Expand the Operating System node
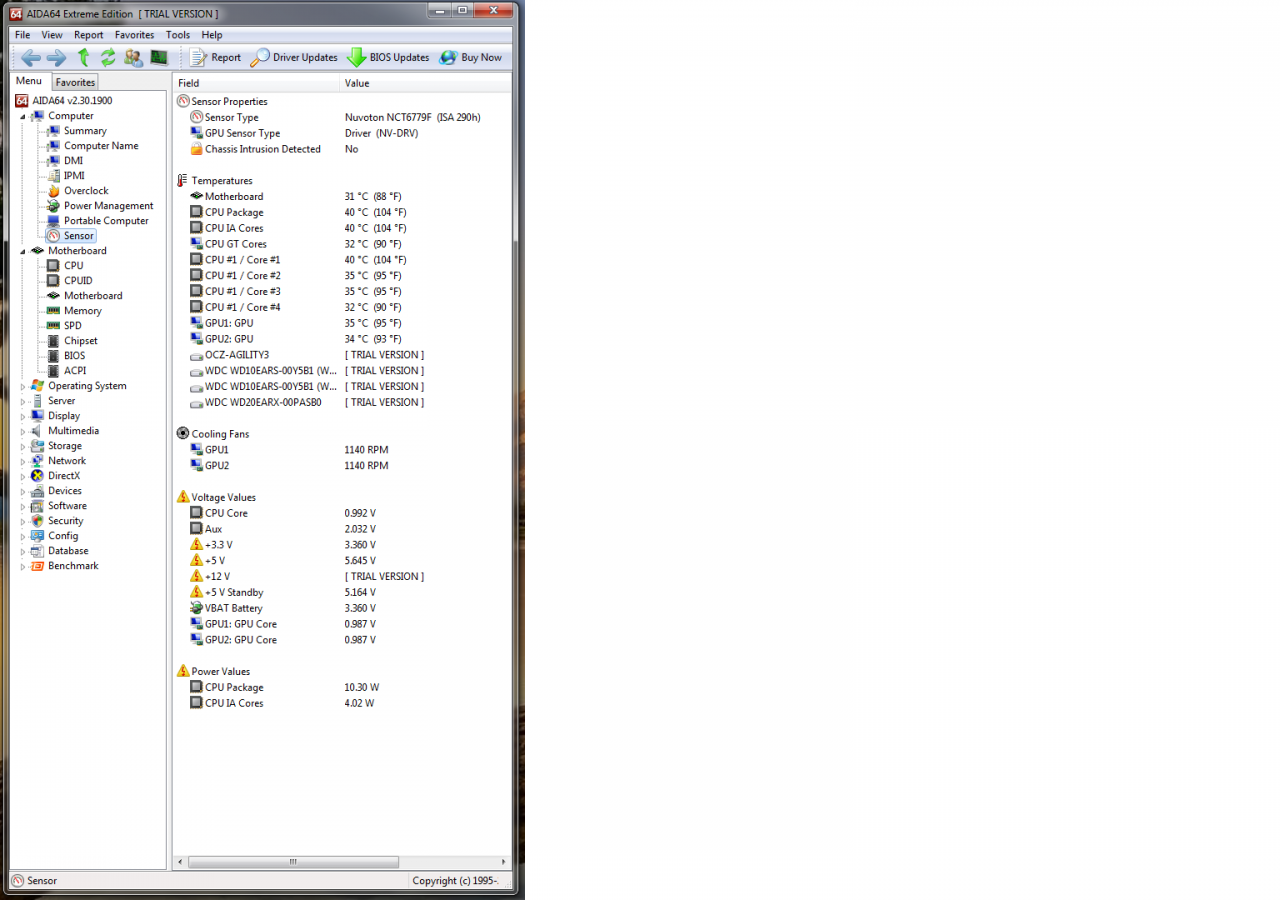The height and width of the screenshot is (900, 1280). 23,386
